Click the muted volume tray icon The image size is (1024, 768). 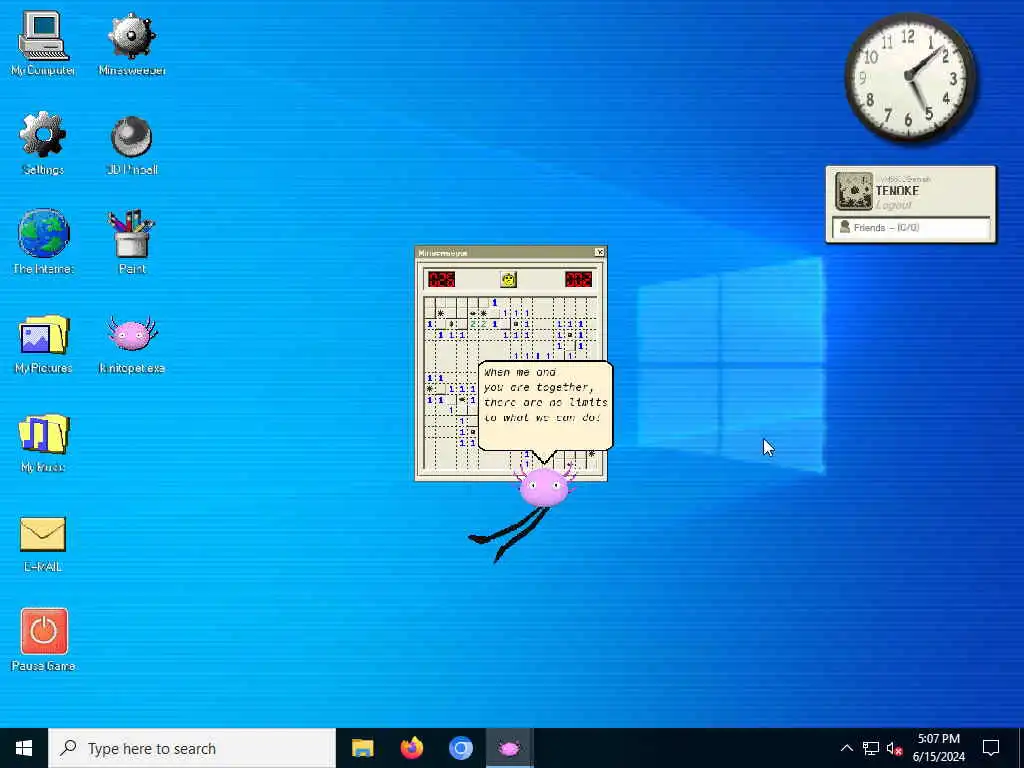tap(895, 748)
